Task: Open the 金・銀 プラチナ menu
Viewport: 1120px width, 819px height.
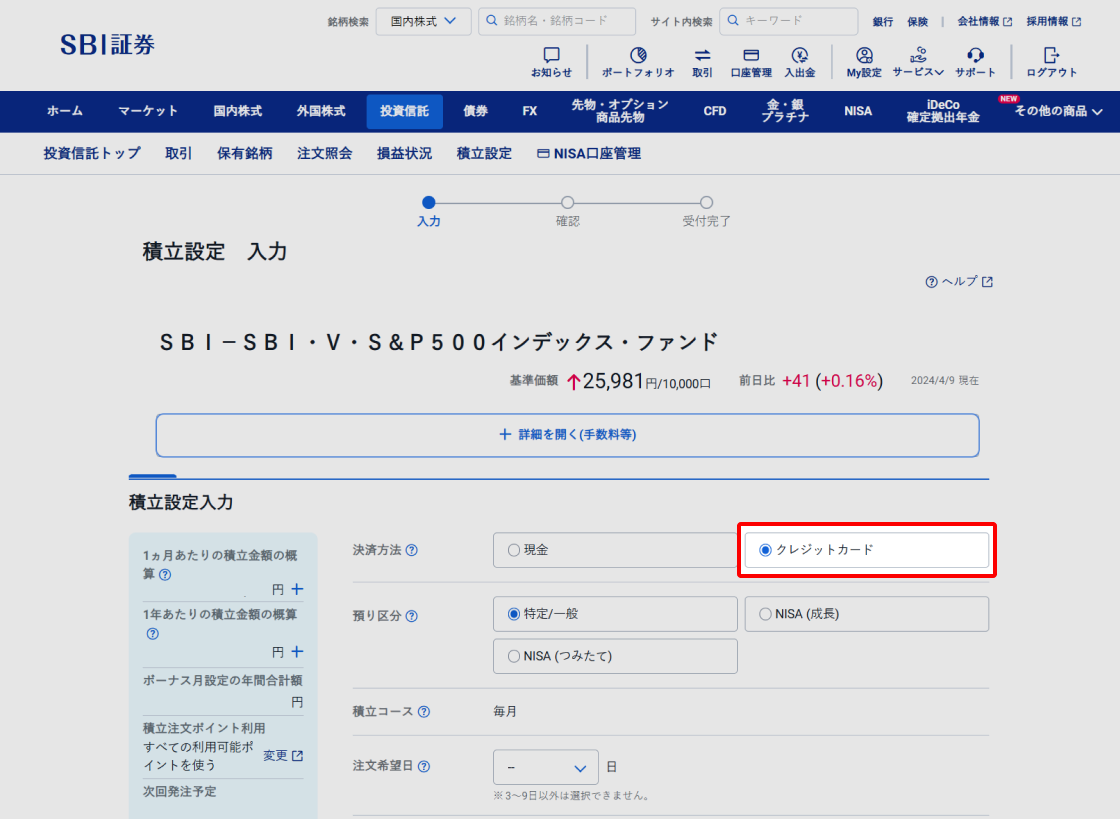Action: click(785, 111)
